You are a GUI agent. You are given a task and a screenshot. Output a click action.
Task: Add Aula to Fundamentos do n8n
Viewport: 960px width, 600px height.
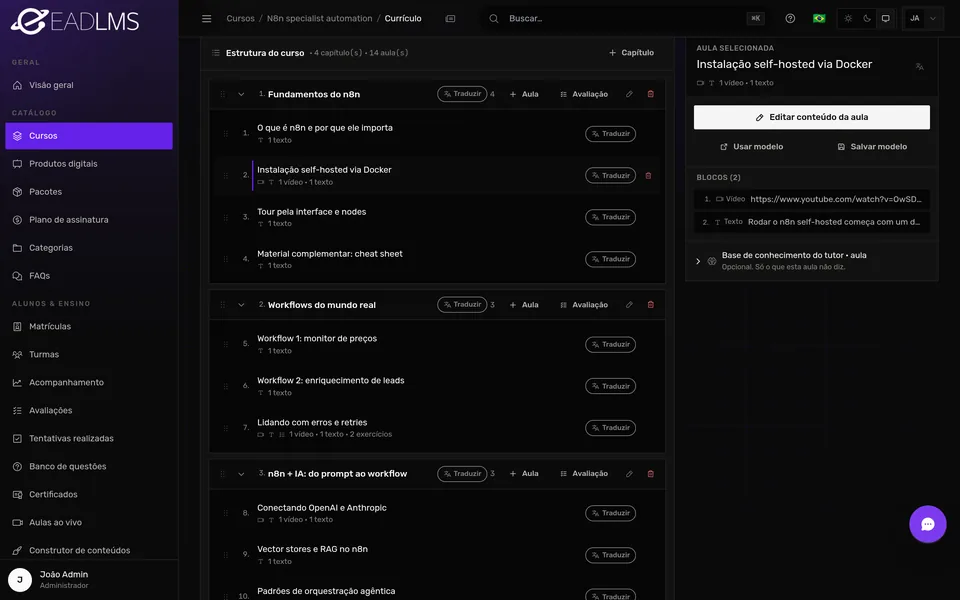[x=524, y=94]
